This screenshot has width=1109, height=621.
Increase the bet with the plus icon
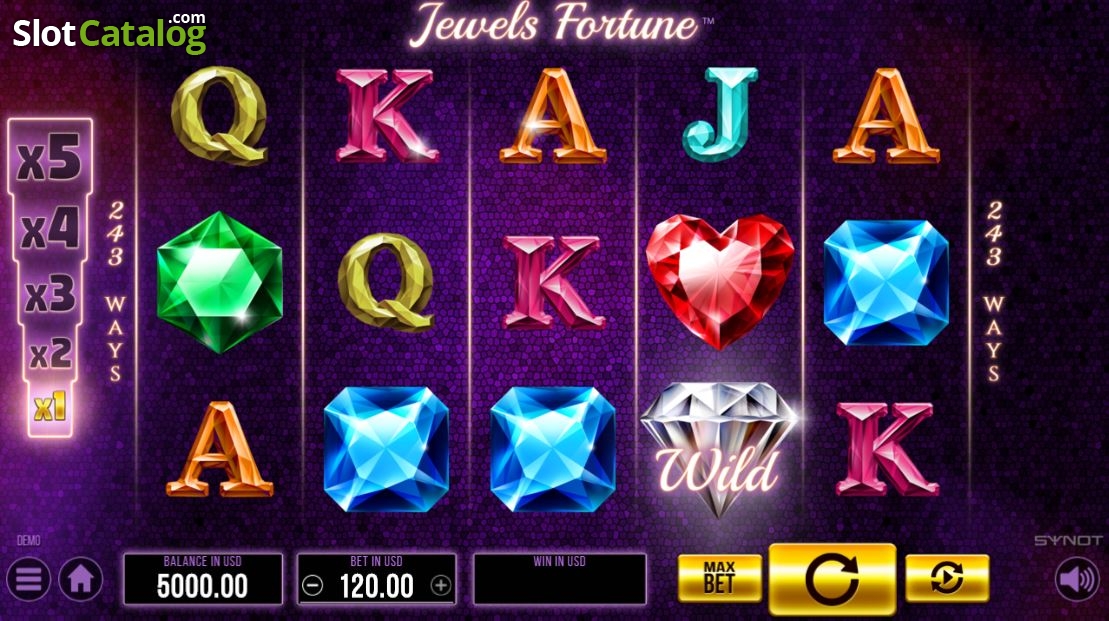[441, 586]
